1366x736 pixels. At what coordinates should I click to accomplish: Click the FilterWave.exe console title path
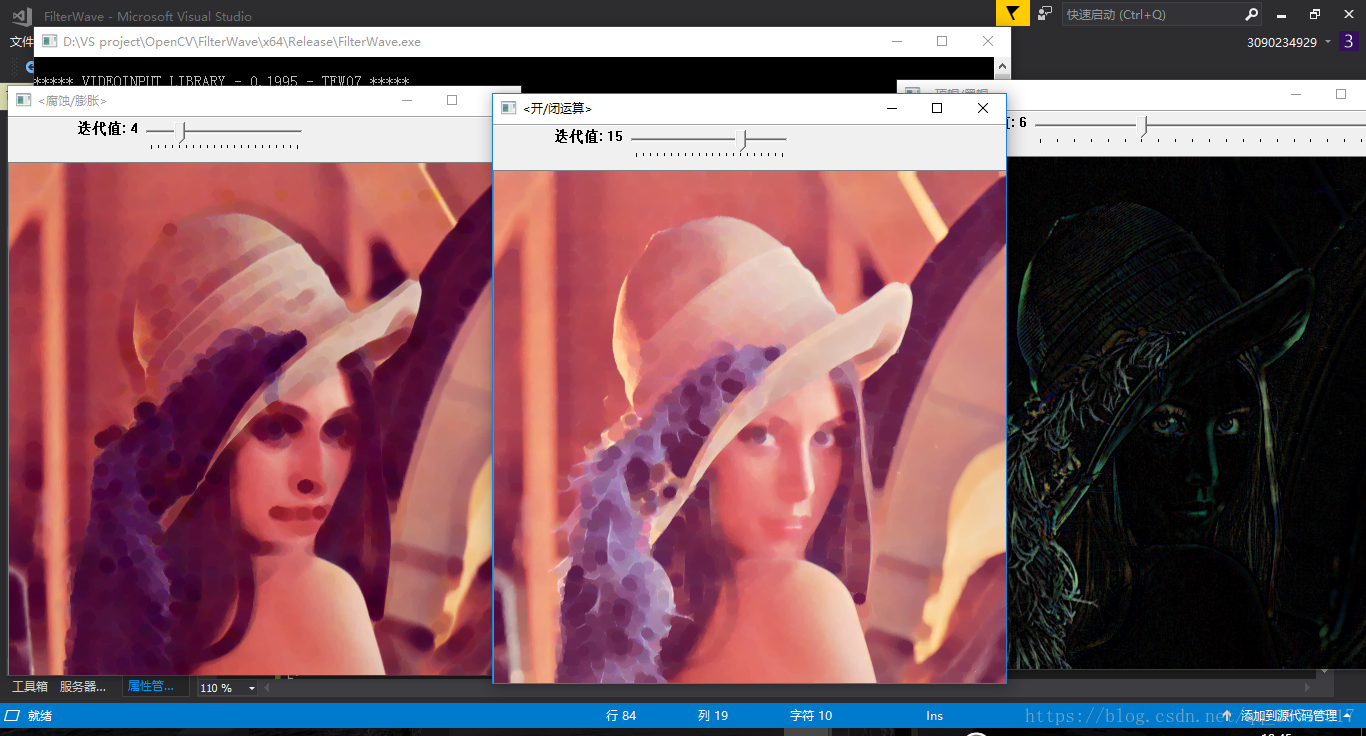[x=242, y=42]
